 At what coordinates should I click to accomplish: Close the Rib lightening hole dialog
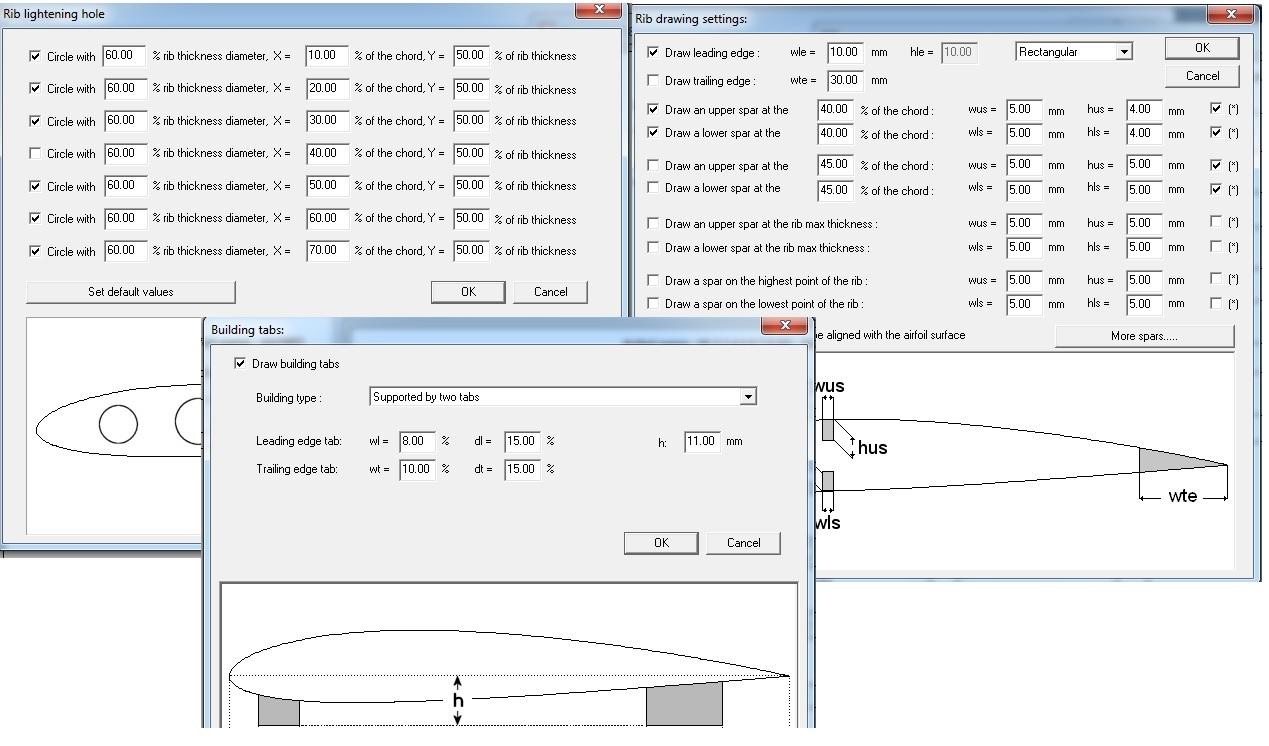pos(598,10)
